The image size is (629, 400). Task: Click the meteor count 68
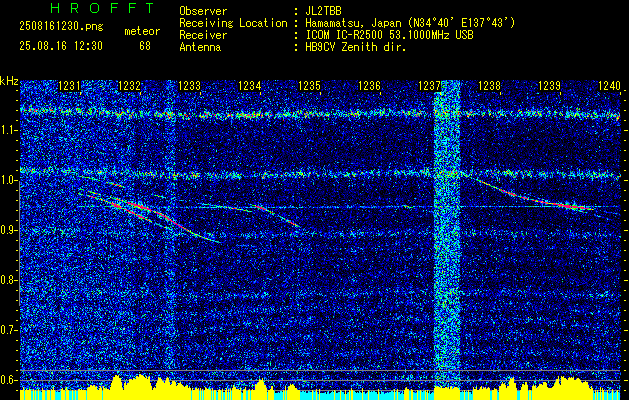[x=145, y=46]
